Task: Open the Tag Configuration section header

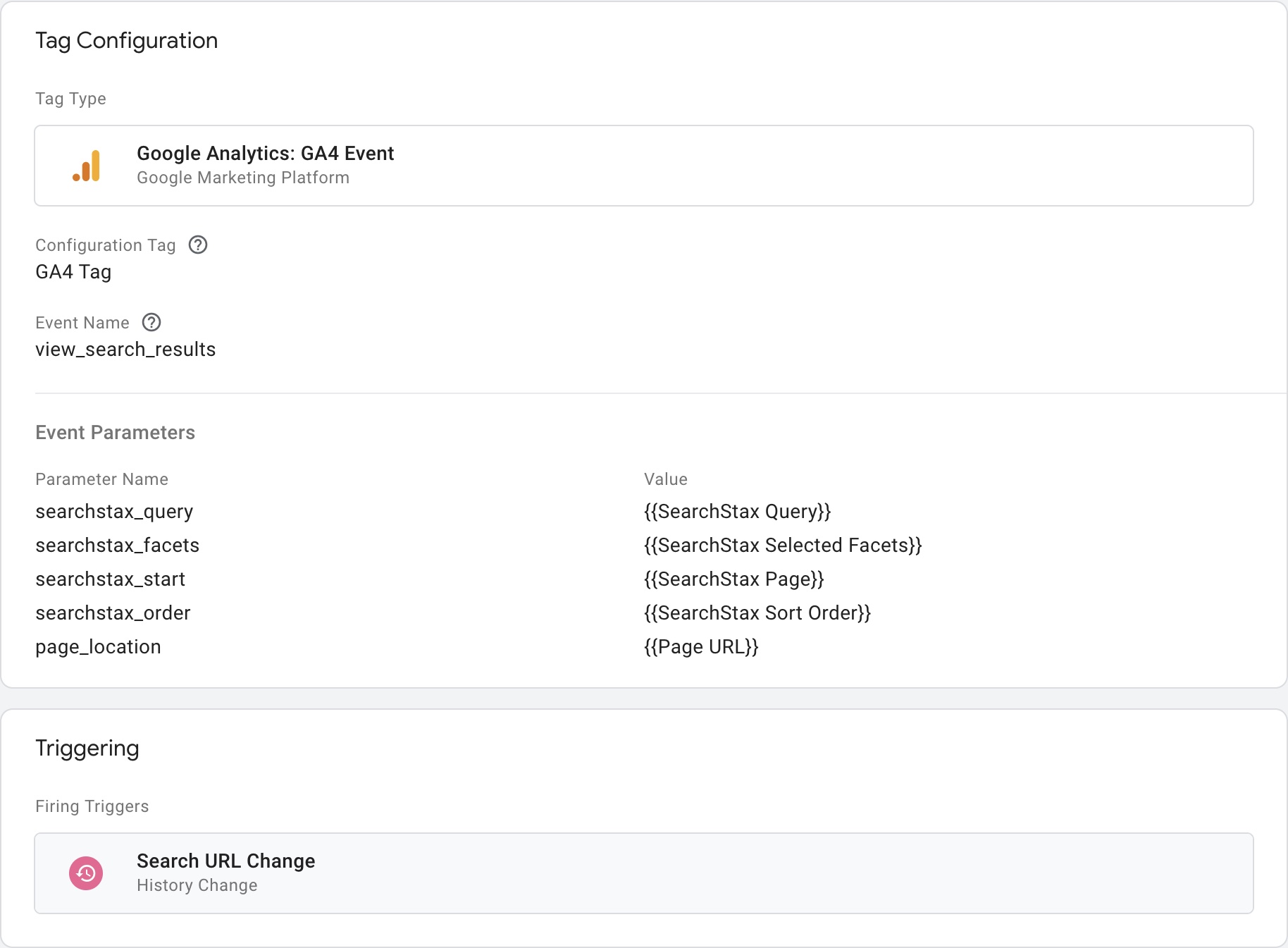Action: (x=127, y=40)
